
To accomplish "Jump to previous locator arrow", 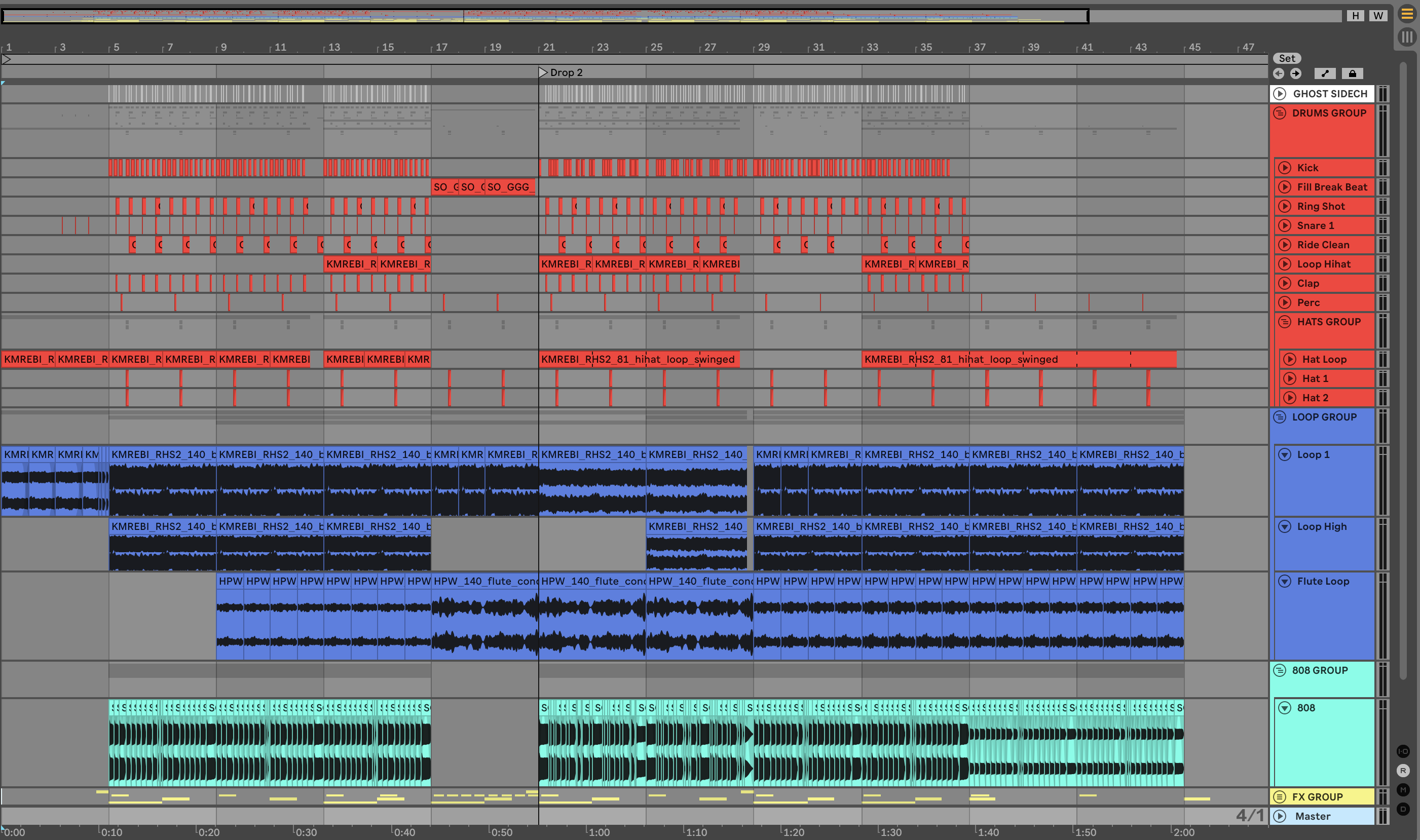I will pyautogui.click(x=1279, y=73).
